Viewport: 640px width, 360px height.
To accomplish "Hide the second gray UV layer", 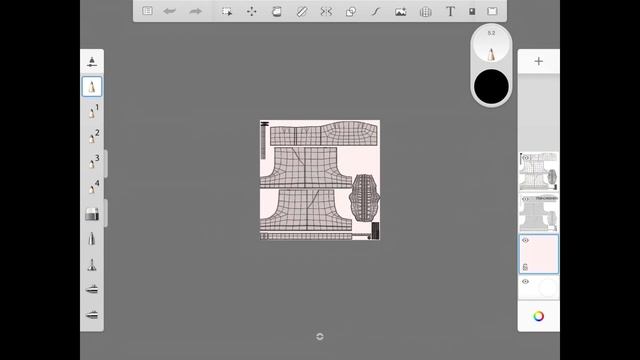I will [x=525, y=199].
